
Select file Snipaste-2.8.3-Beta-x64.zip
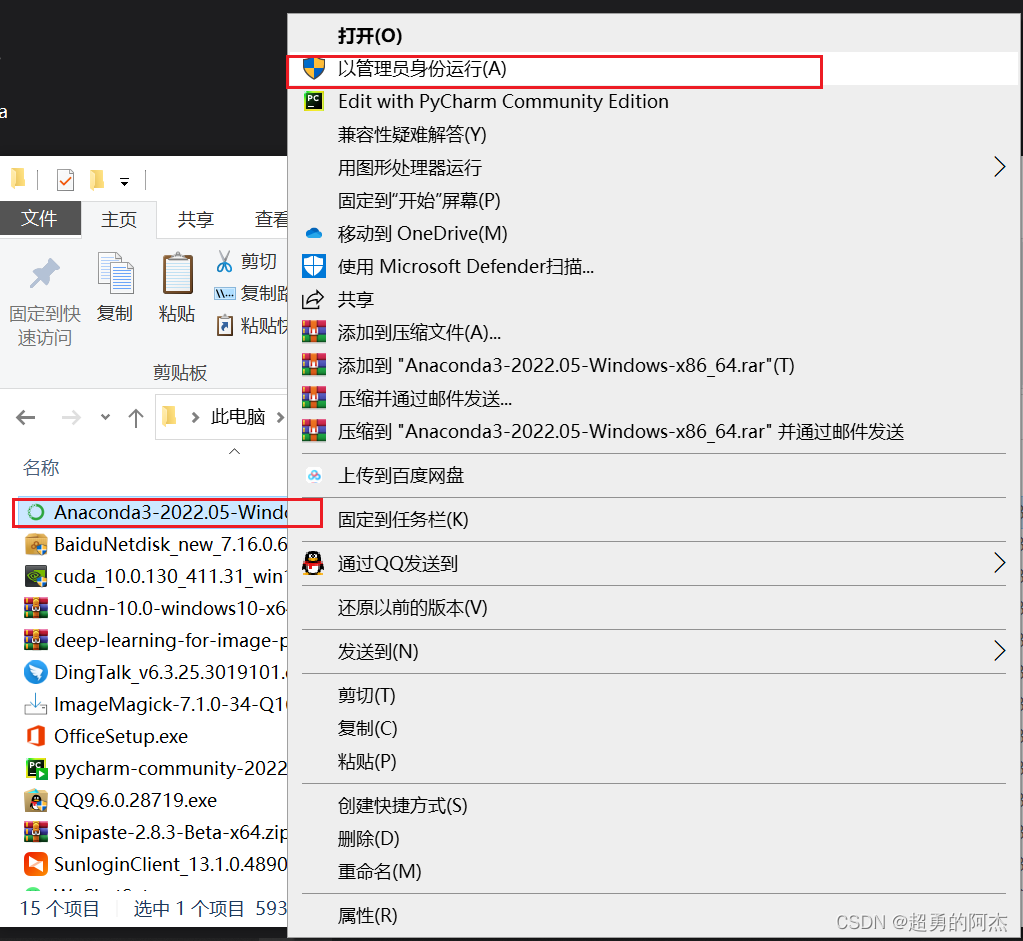tap(170, 832)
